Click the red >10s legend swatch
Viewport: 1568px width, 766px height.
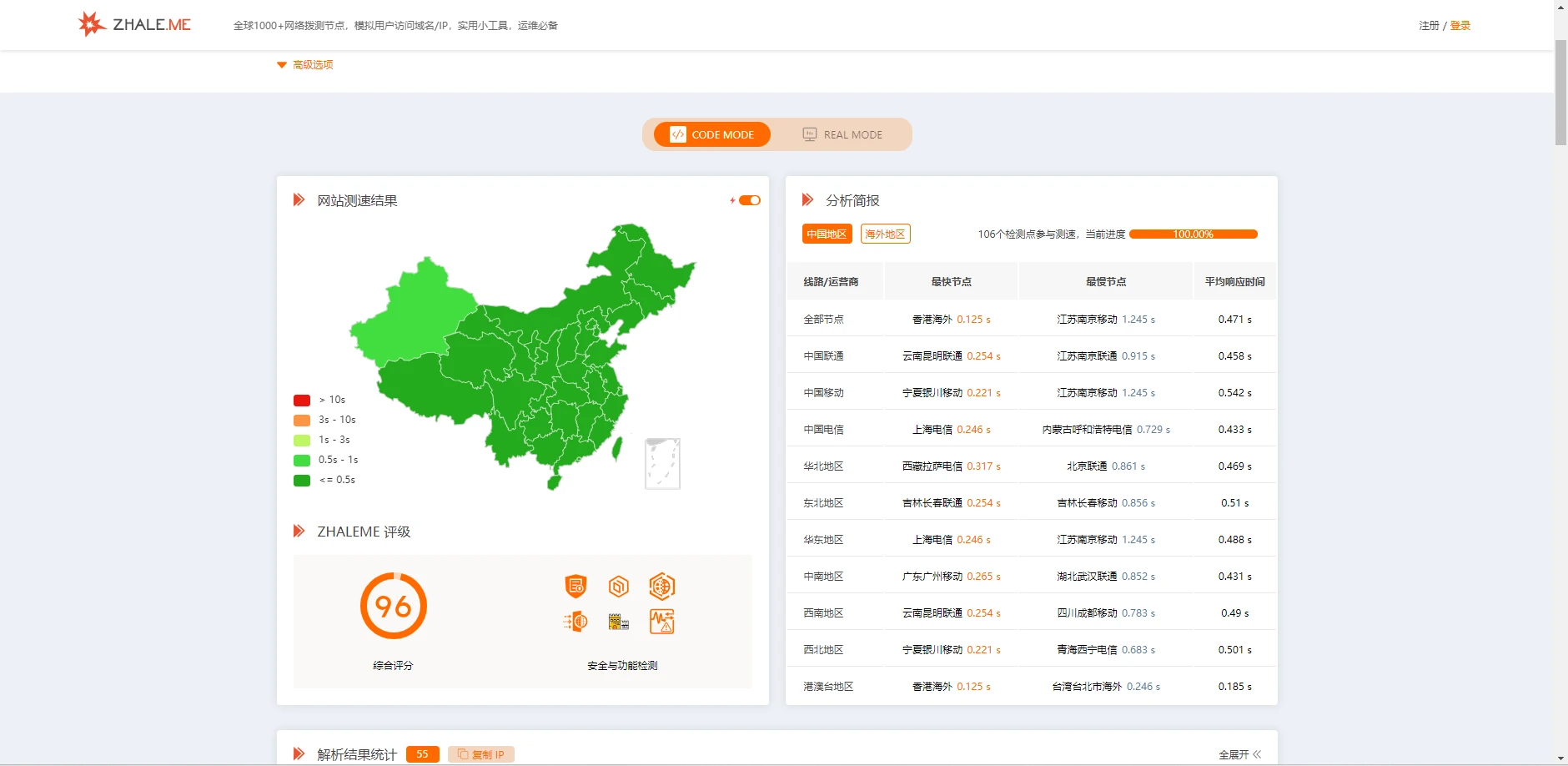[x=302, y=401]
